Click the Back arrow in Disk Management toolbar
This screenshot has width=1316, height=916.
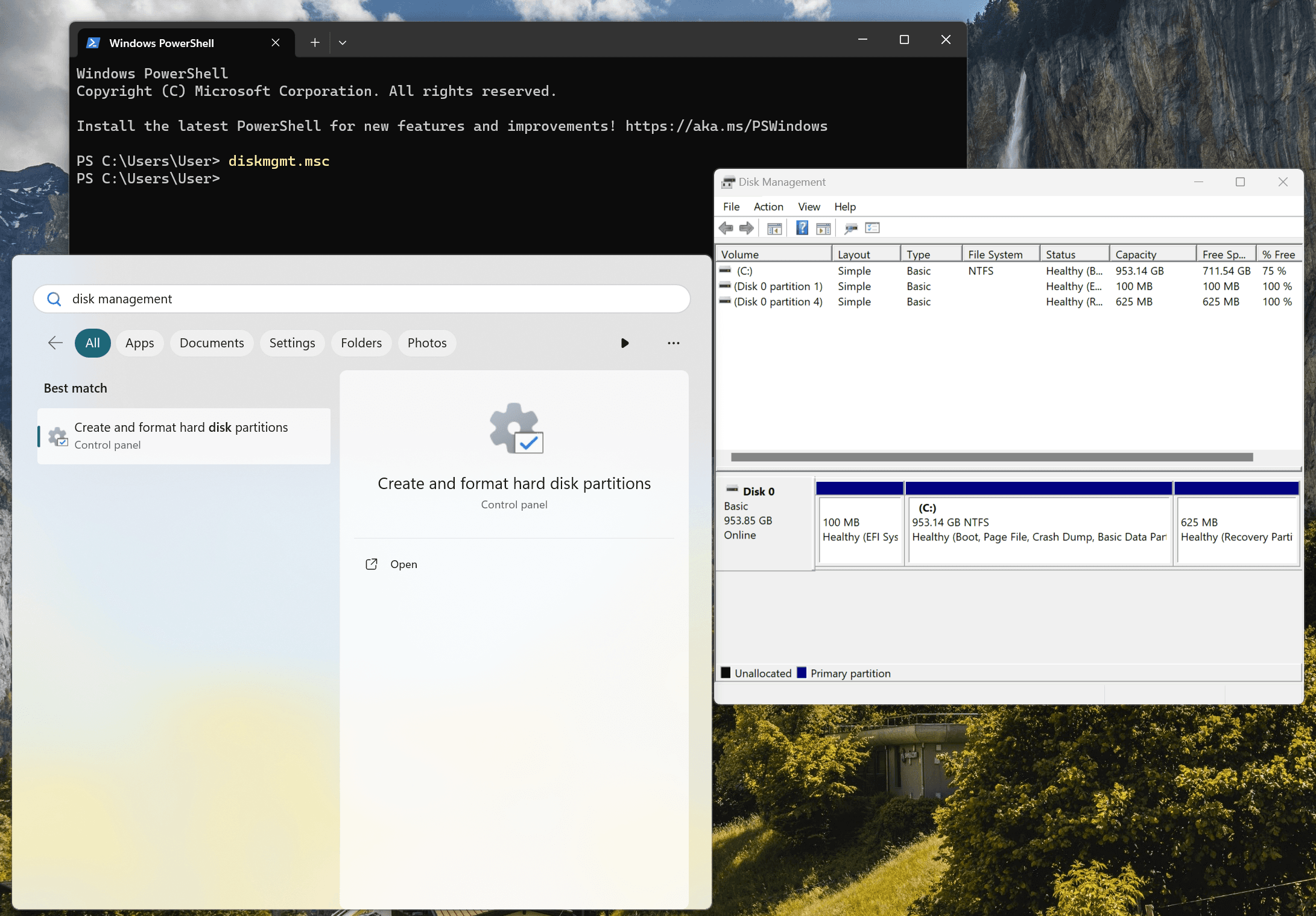point(726,228)
